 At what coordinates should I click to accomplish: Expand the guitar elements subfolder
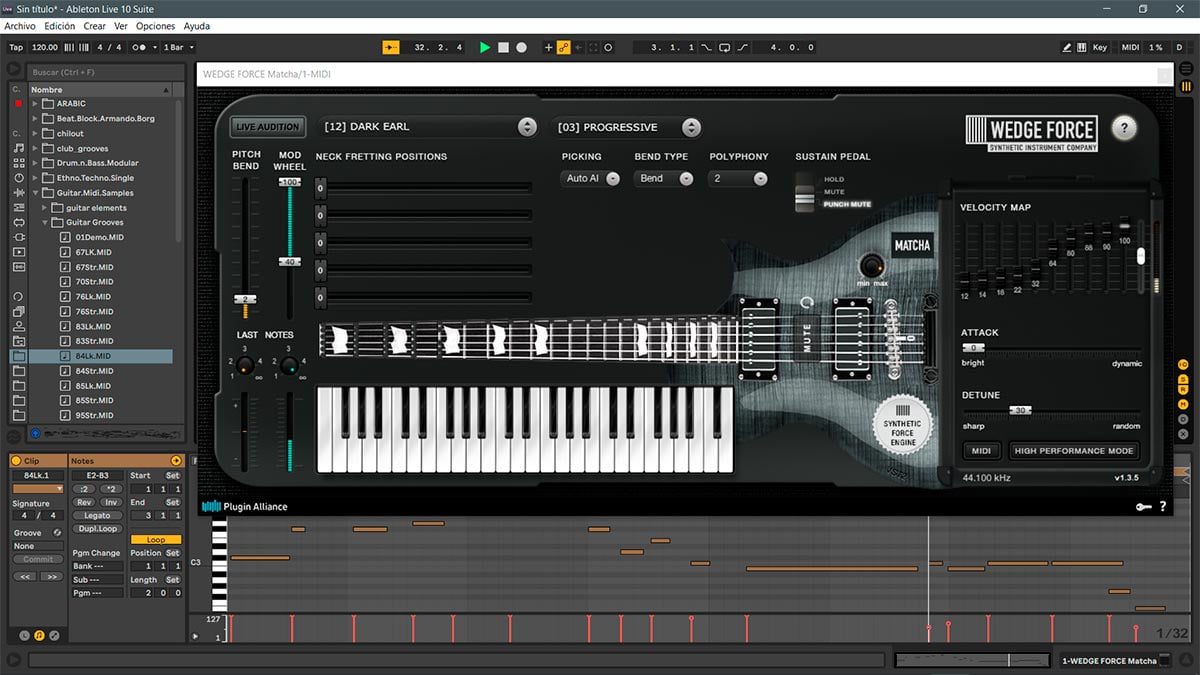[45, 208]
